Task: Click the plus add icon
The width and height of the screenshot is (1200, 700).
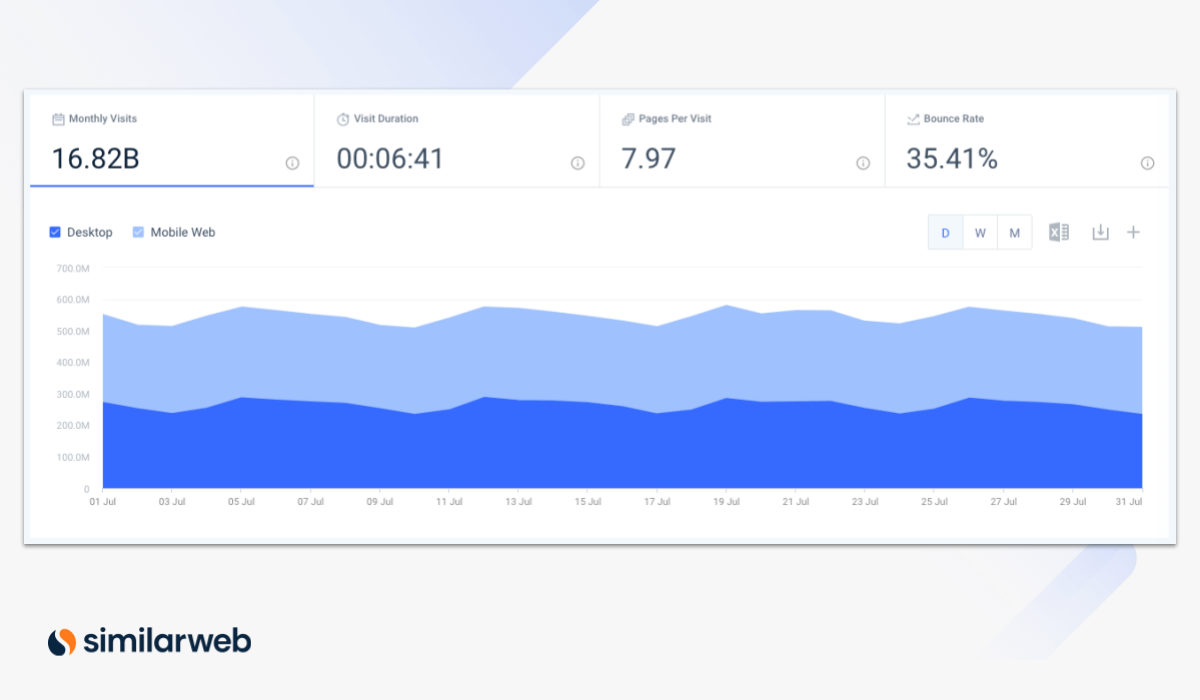Action: pyautogui.click(x=1133, y=232)
